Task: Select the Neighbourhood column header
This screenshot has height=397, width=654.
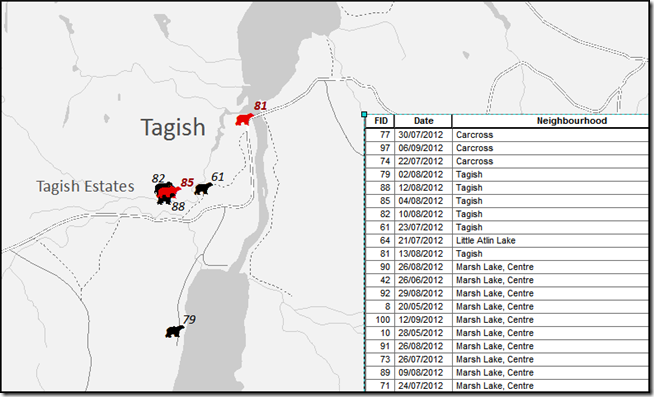Action: coord(551,121)
